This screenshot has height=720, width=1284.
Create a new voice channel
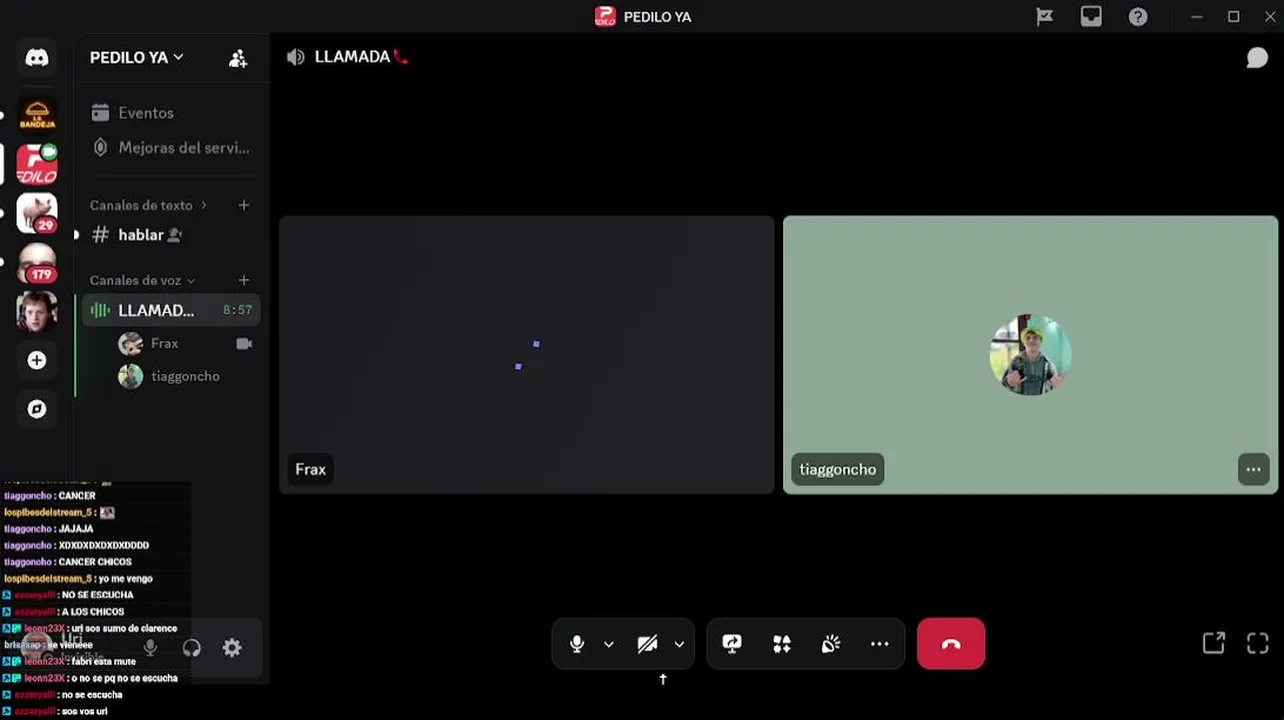(x=244, y=280)
